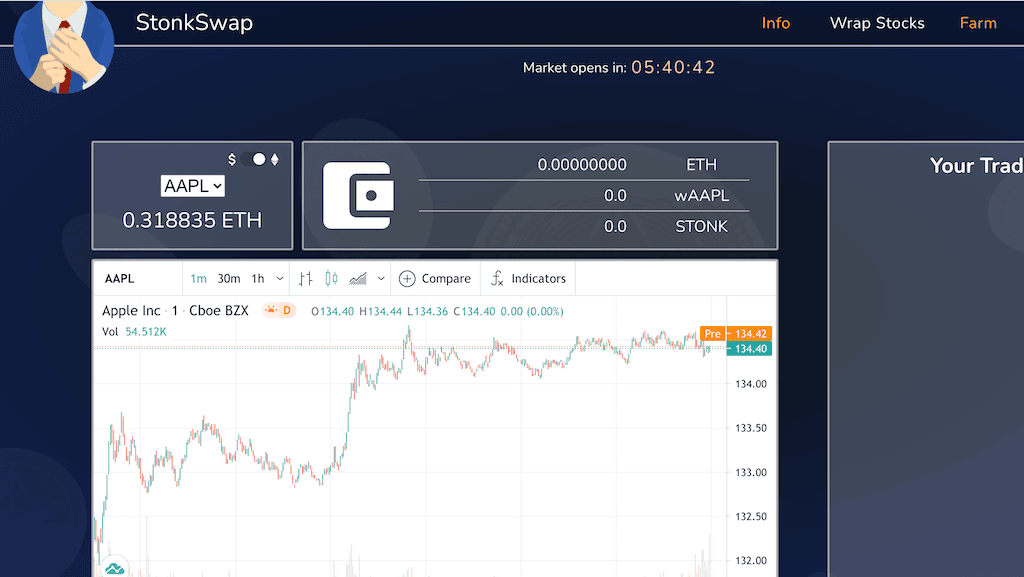Open the AAPL stock selector dropdown
The height and width of the screenshot is (577, 1024).
pos(193,186)
